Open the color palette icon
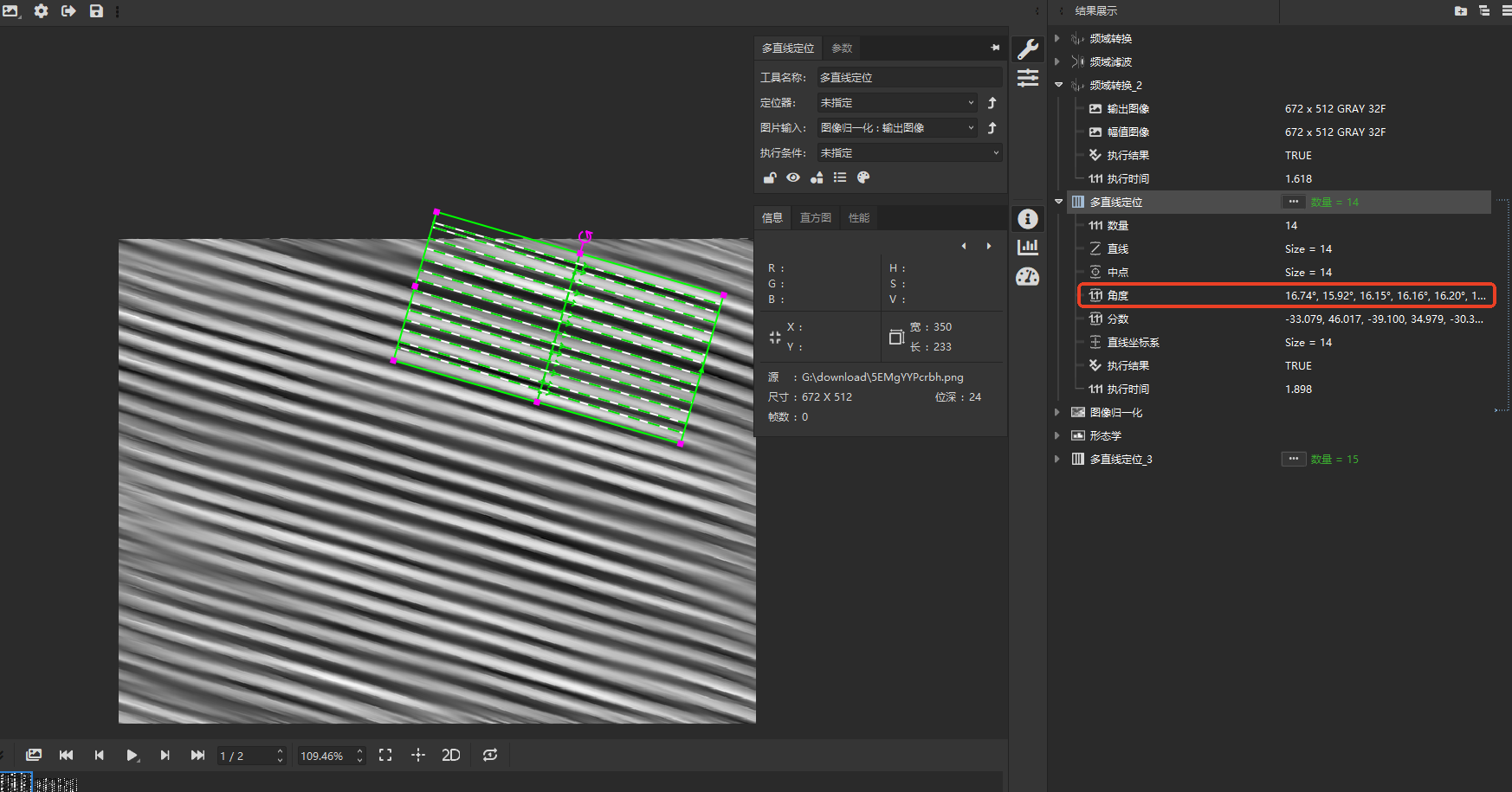This screenshot has height=792, width=1512. point(863,177)
